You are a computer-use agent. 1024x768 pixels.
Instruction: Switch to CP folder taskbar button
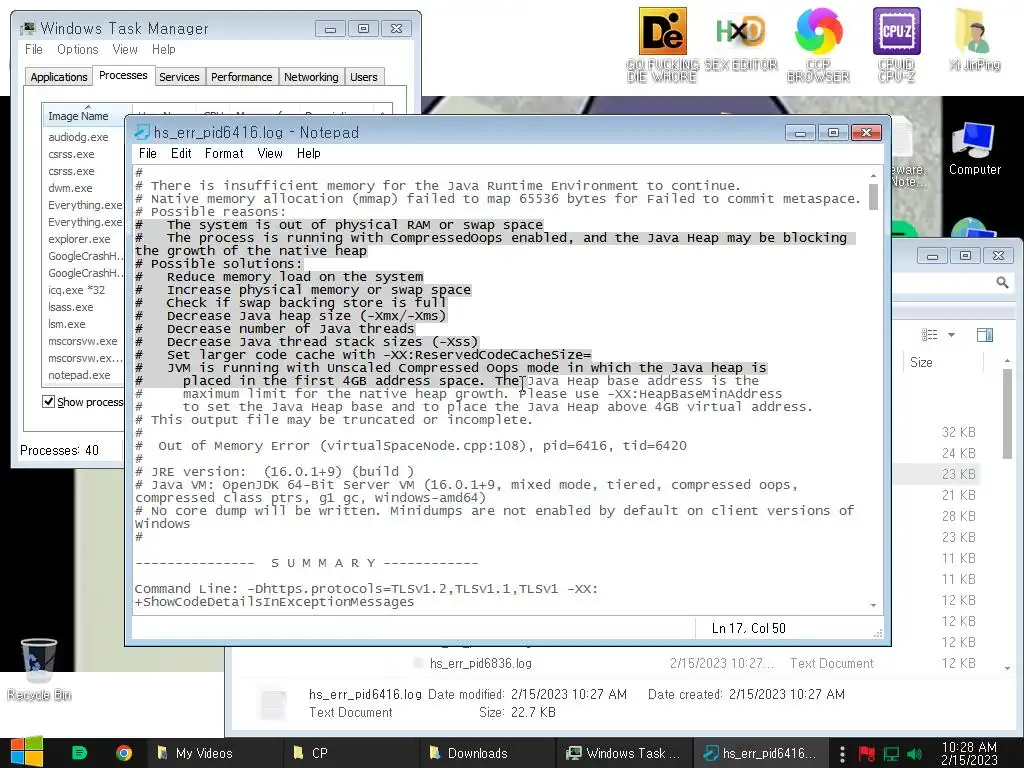coord(350,753)
